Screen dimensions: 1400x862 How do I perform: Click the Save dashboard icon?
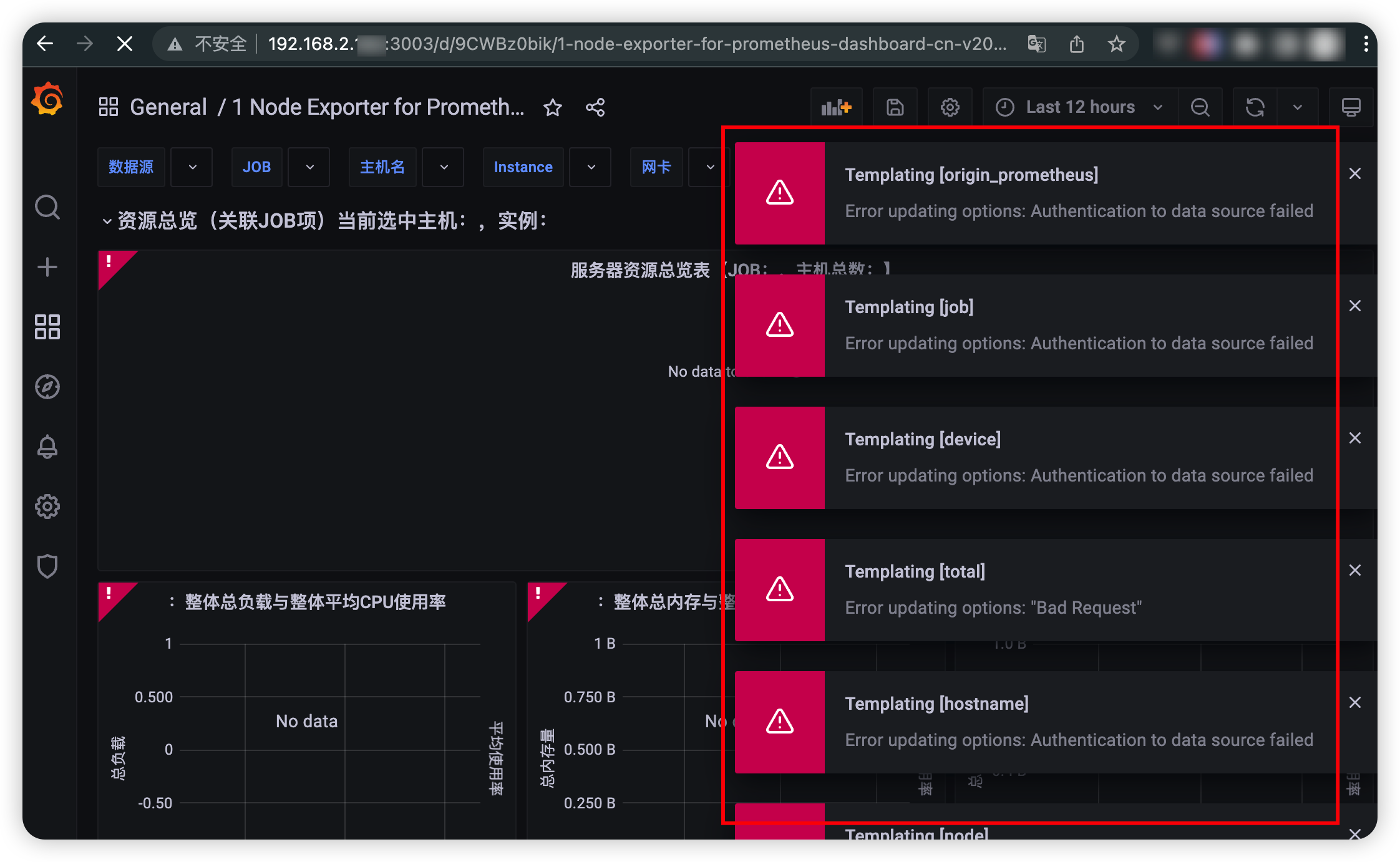(x=895, y=107)
